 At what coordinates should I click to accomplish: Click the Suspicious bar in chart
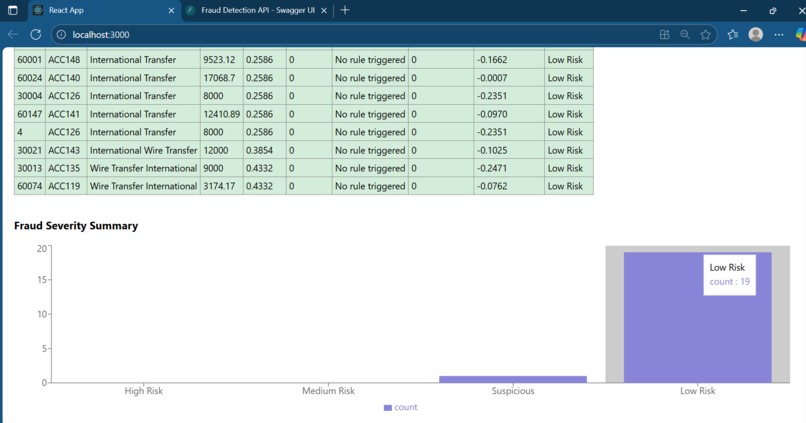(513, 379)
